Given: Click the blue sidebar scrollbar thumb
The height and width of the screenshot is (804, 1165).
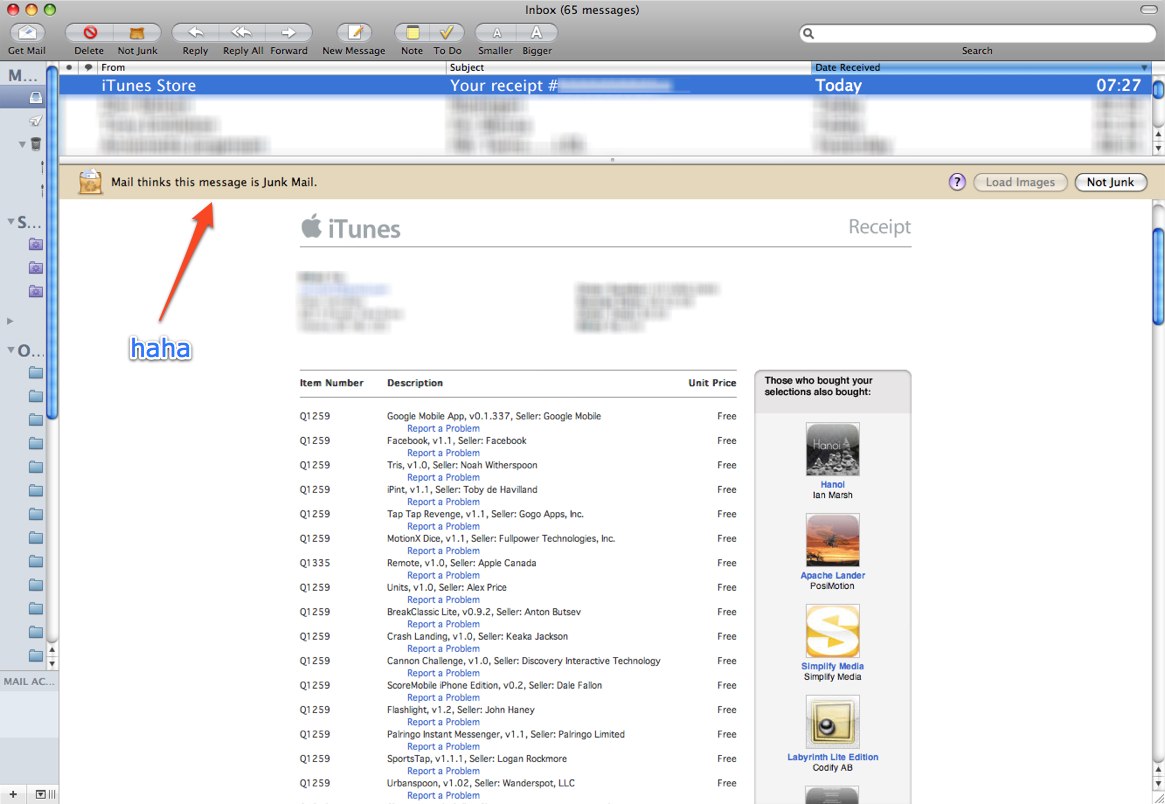Looking at the screenshot, I should (52, 244).
